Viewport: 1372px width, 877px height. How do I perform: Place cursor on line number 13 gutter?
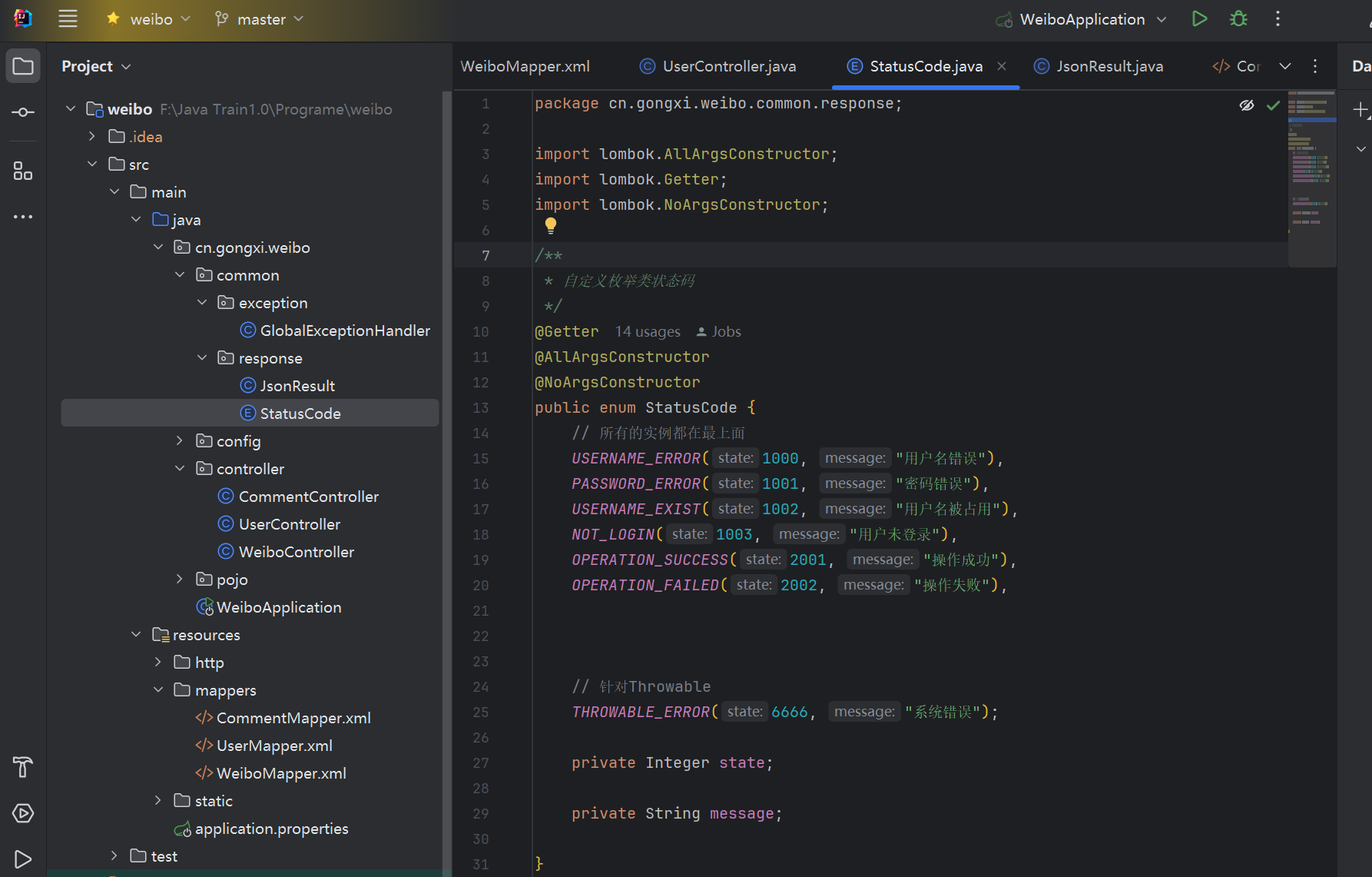pos(480,407)
